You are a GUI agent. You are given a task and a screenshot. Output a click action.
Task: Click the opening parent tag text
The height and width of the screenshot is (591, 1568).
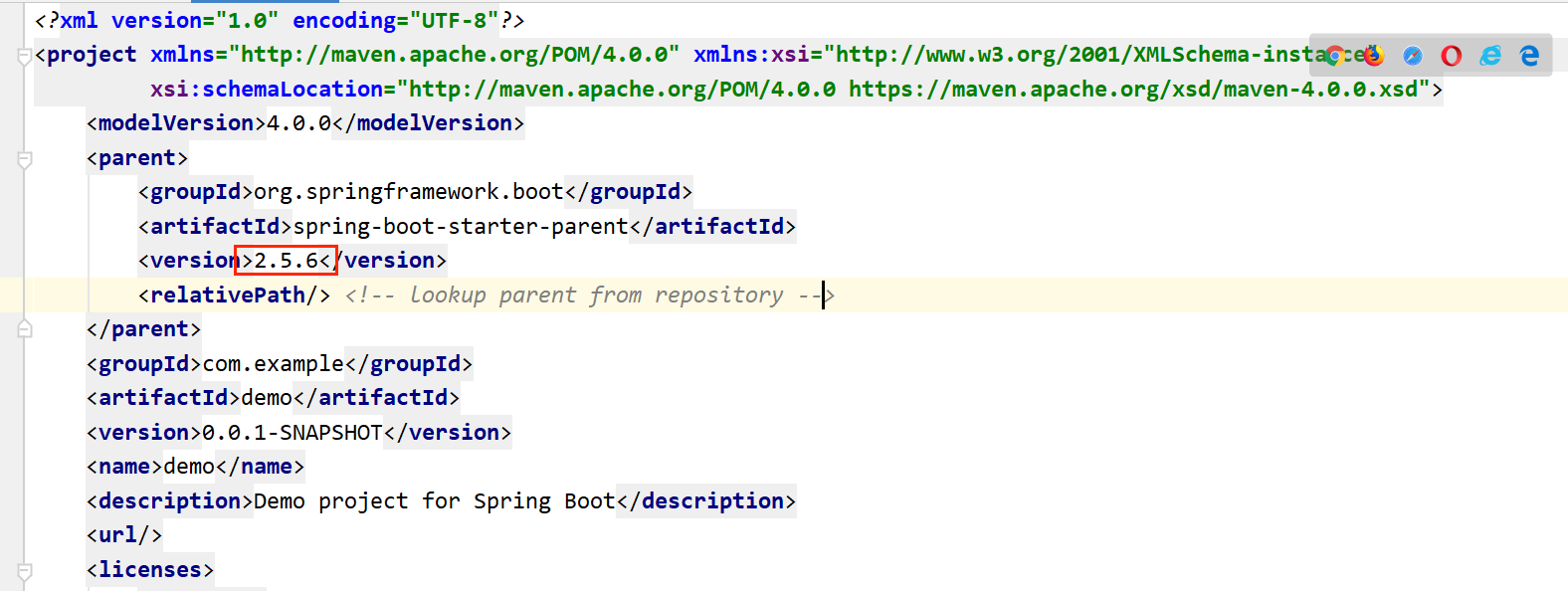click(137, 158)
